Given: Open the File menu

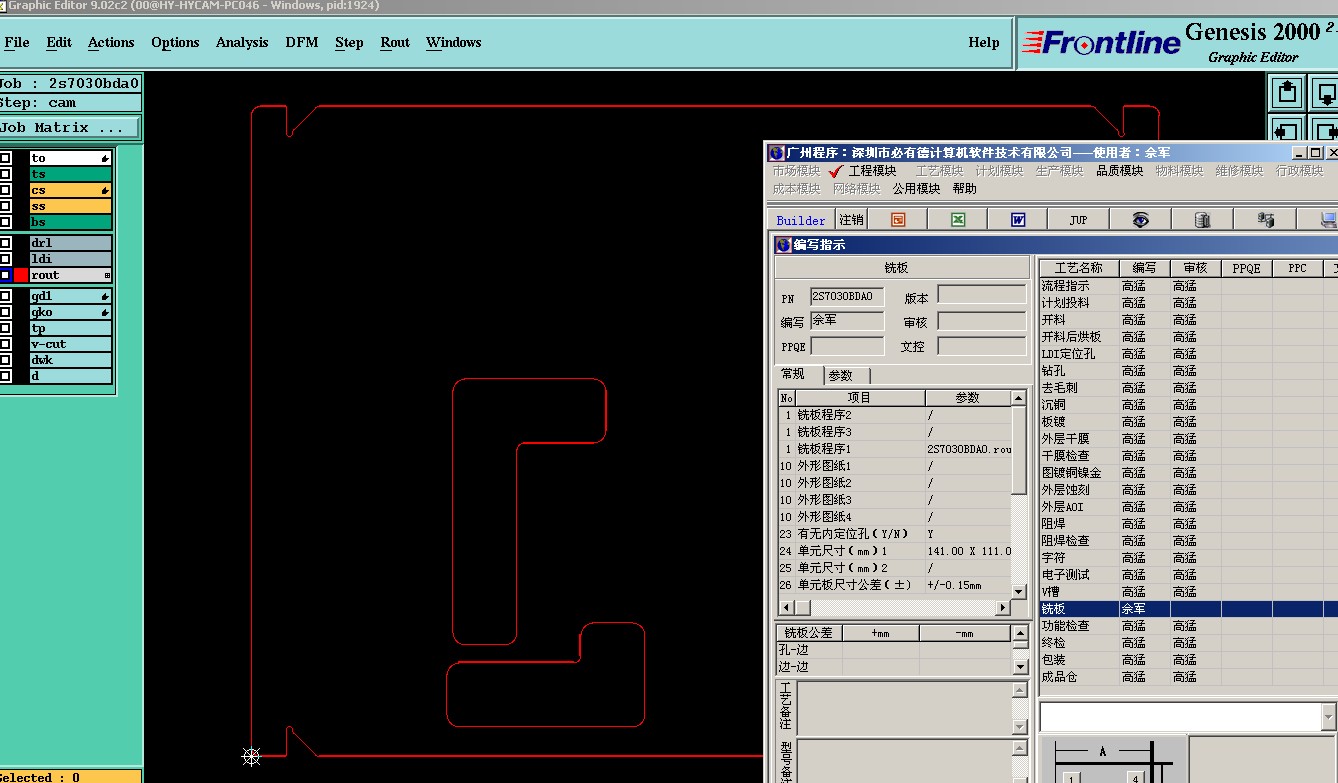Looking at the screenshot, I should pos(17,42).
